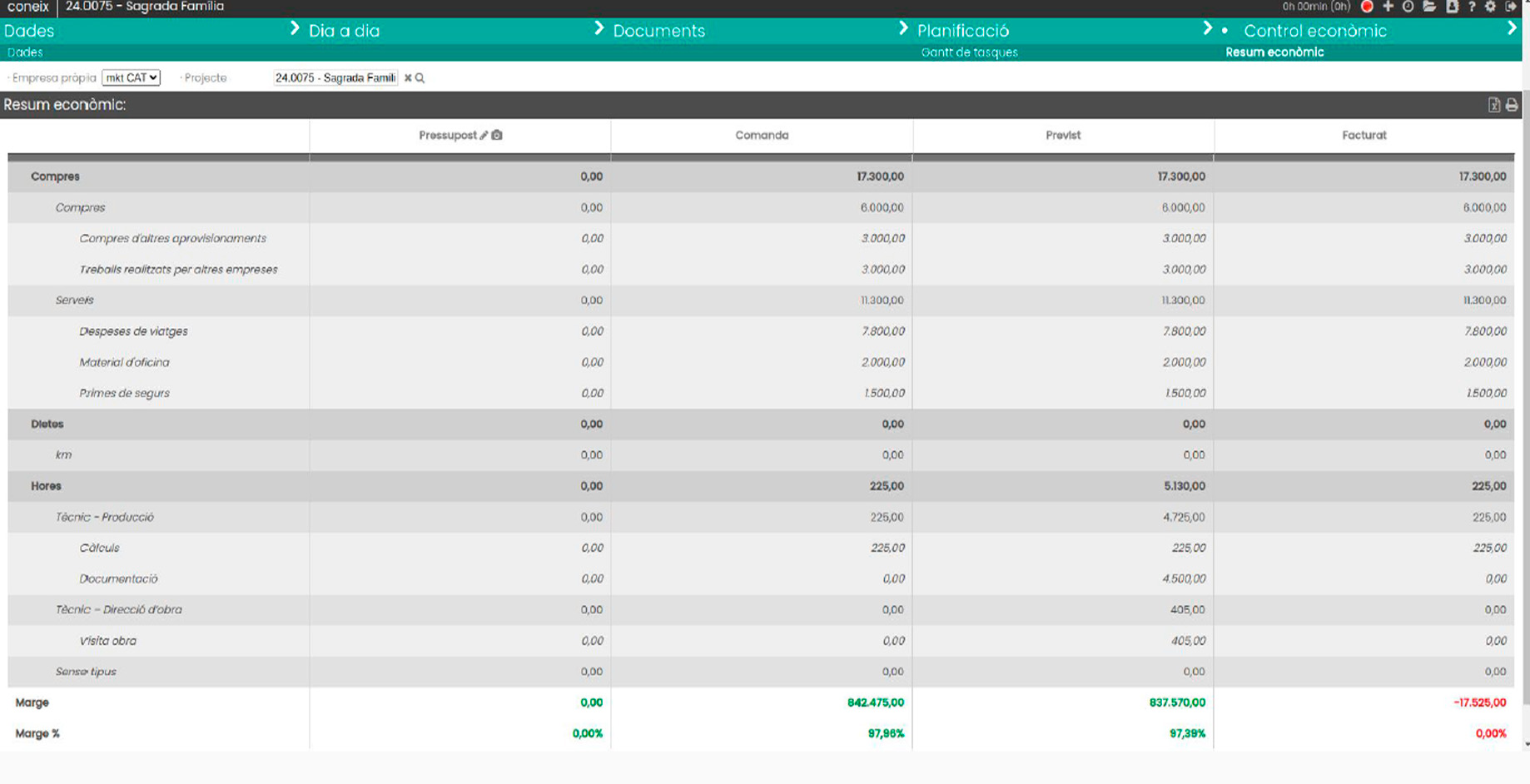Screen dimensions: 1530x784
Task: Click the Previst column header
Action: (1063, 135)
